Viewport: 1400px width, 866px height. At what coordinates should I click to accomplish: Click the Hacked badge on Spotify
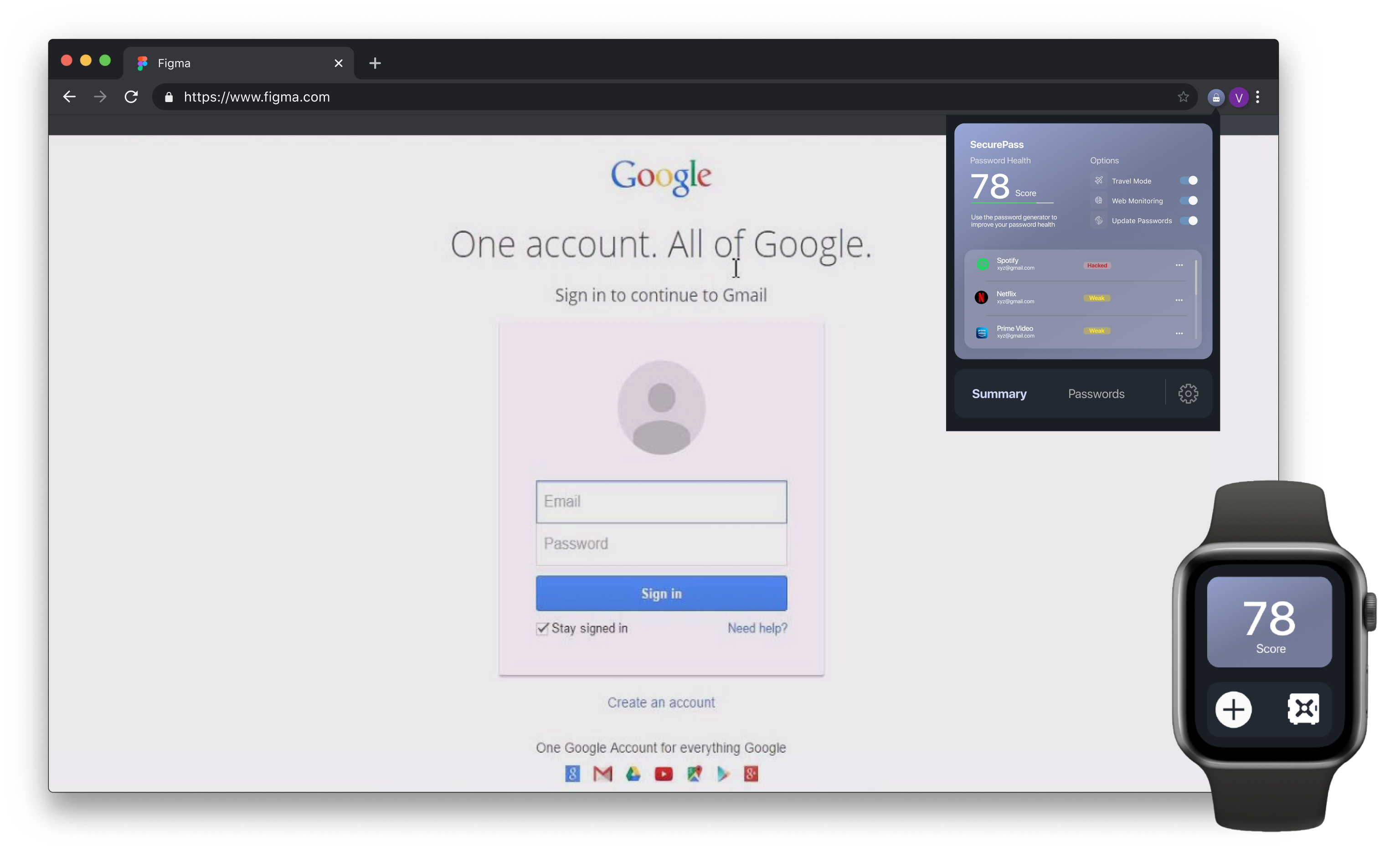click(x=1097, y=265)
